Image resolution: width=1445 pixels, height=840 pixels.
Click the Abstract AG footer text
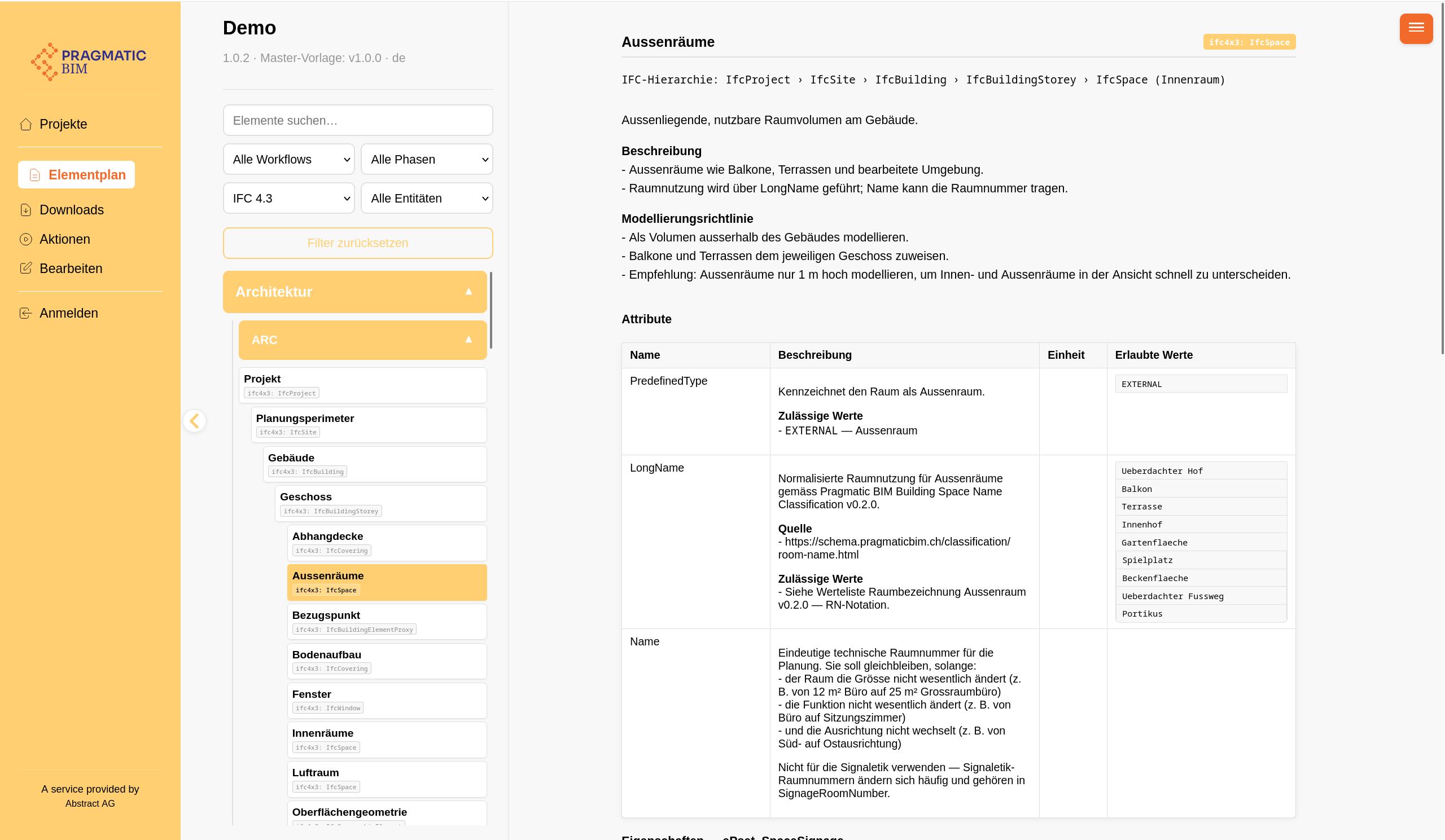click(90, 803)
